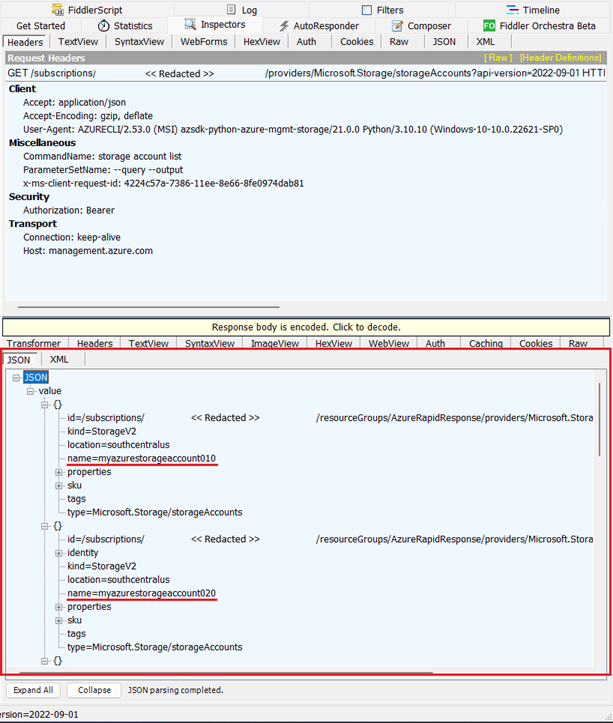Open the Timeline tab

[533, 10]
